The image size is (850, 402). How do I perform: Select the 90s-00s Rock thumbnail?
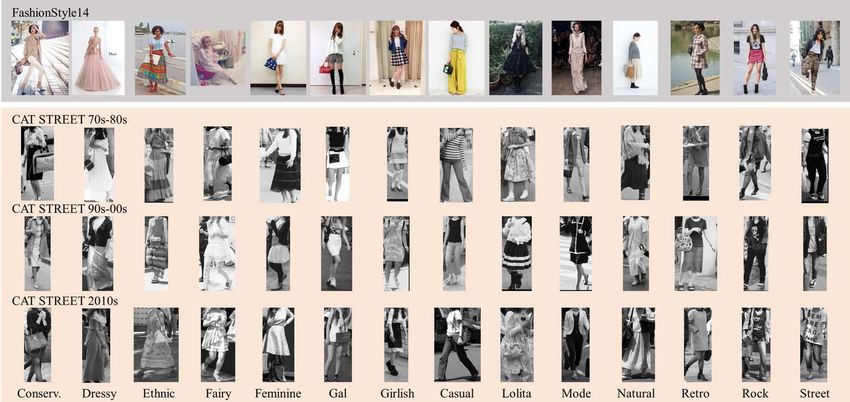coord(756,254)
